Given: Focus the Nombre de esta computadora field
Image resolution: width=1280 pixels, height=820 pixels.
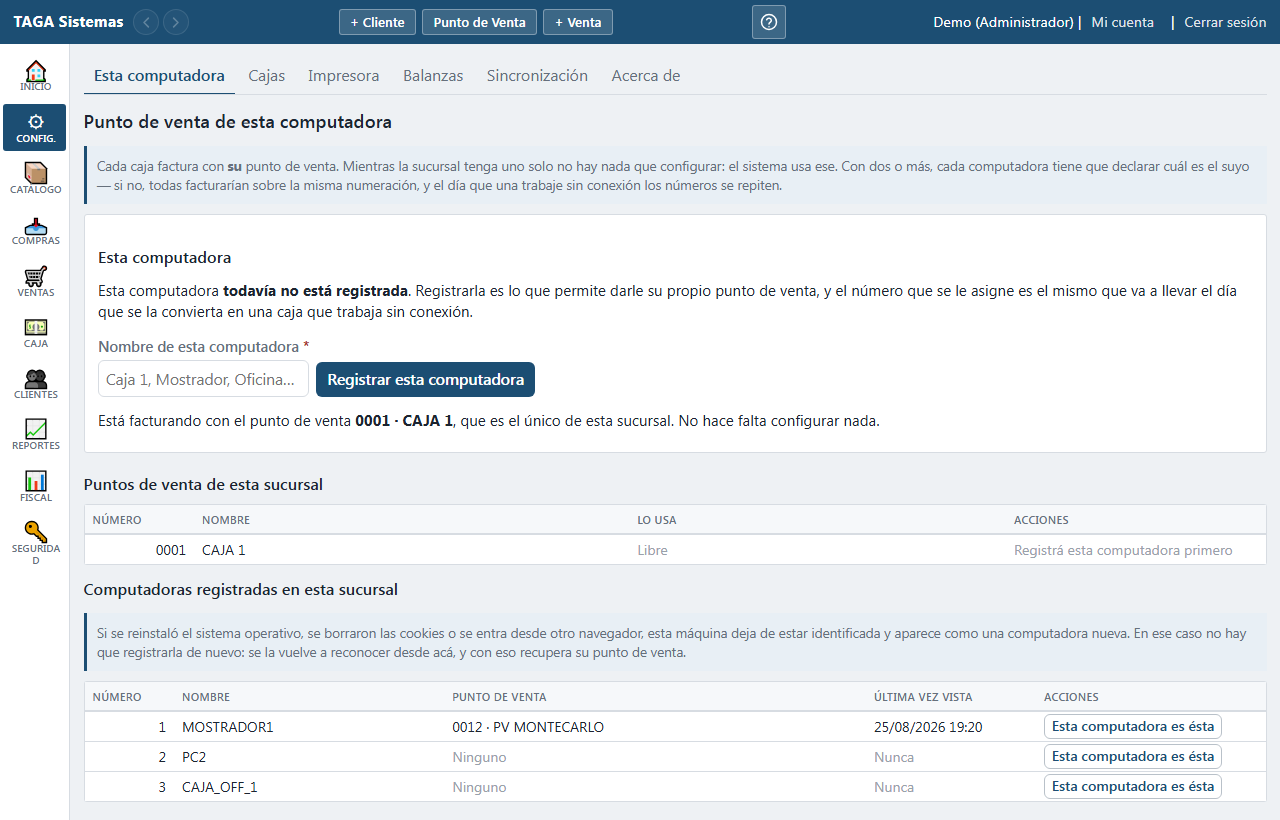Looking at the screenshot, I should pyautogui.click(x=204, y=380).
